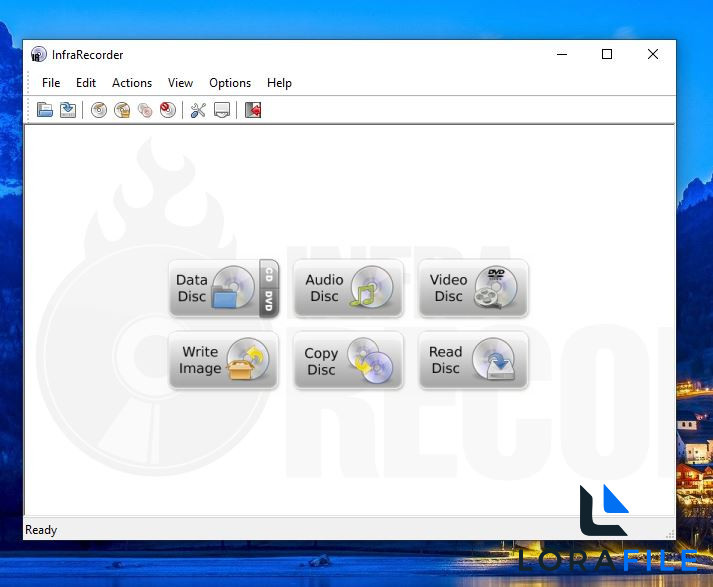The height and width of the screenshot is (587, 713).
Task: Click the Ready status bar text
Action: click(x=41, y=530)
